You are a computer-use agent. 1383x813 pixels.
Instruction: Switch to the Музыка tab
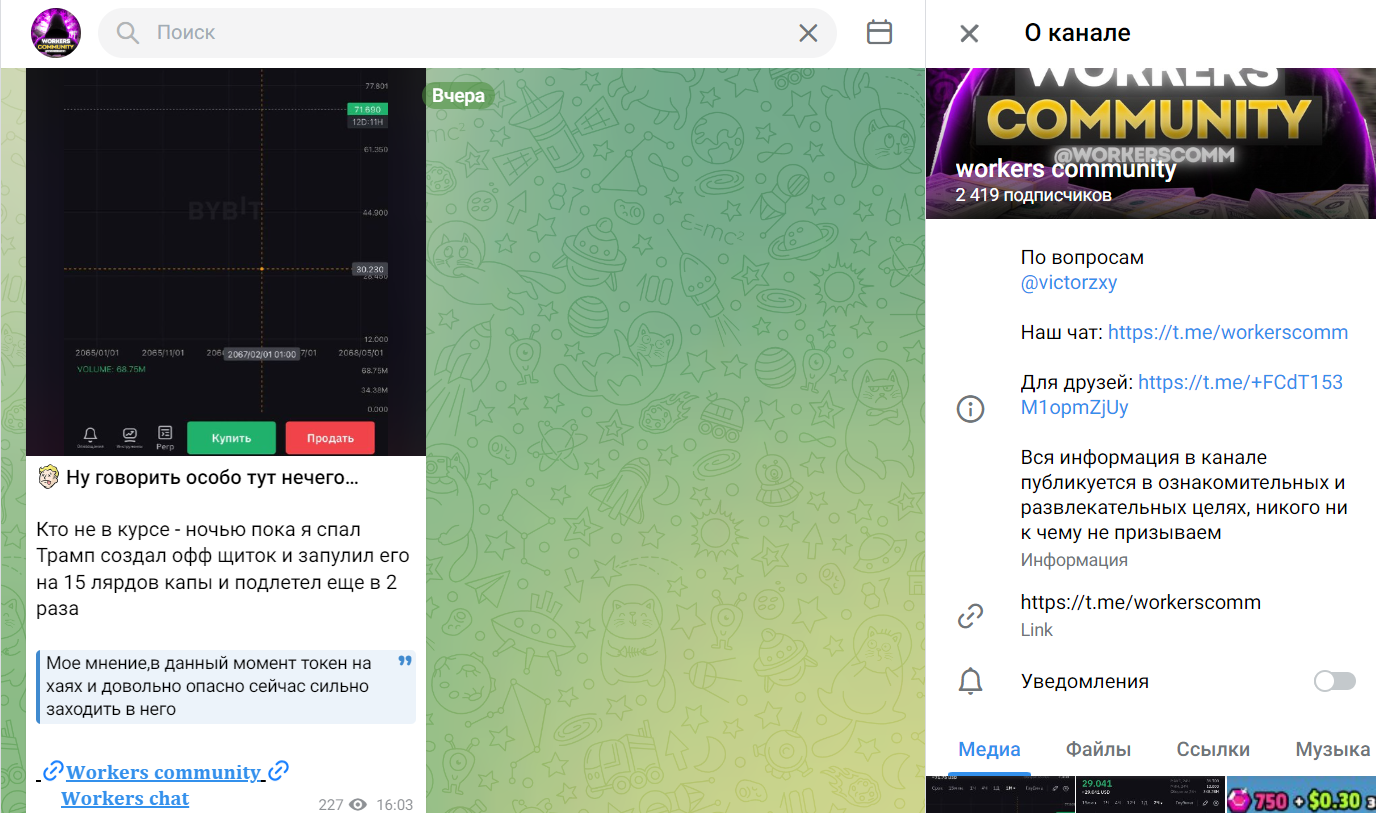click(1332, 749)
